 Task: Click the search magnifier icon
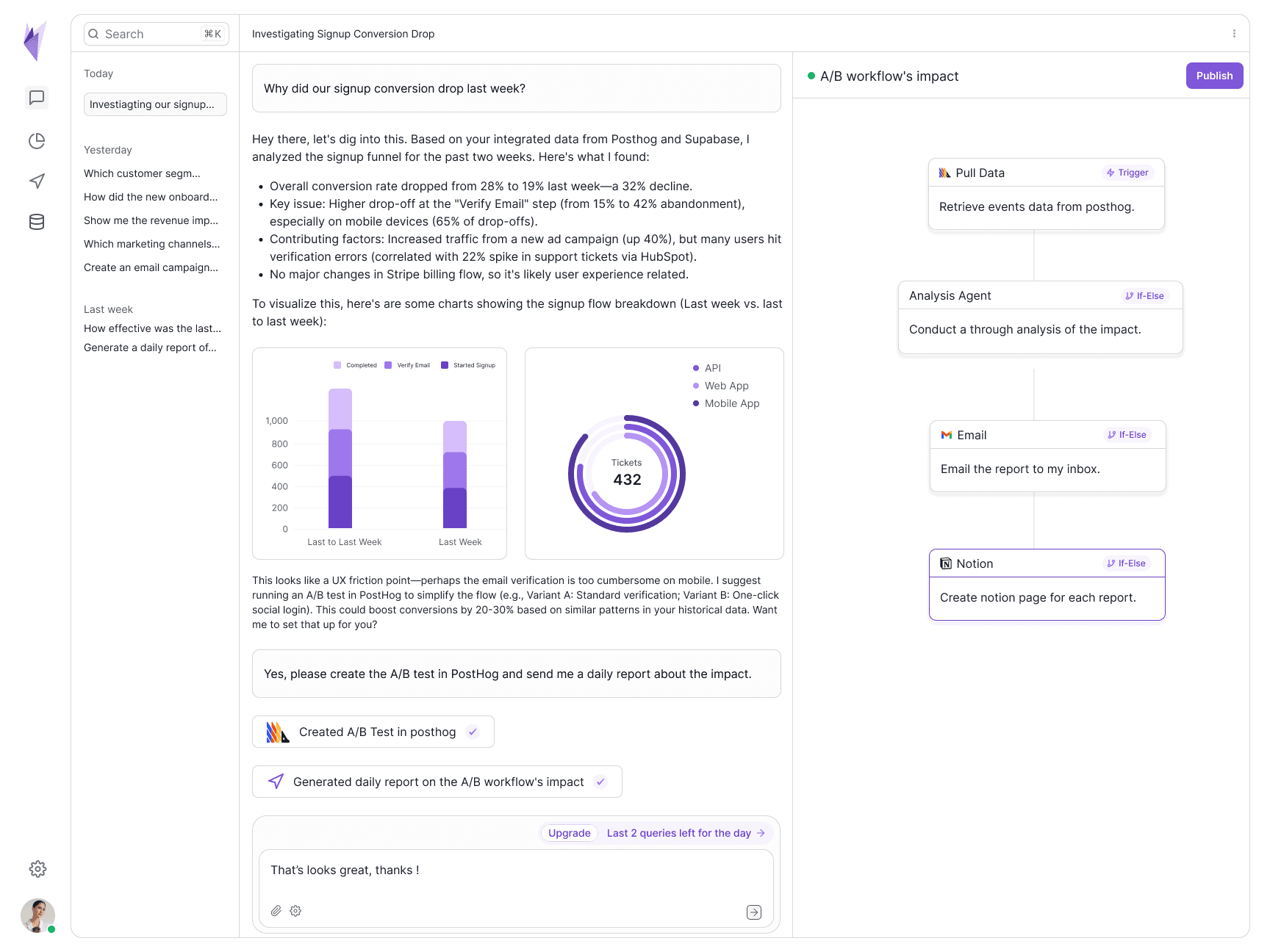pyautogui.click(x=94, y=34)
